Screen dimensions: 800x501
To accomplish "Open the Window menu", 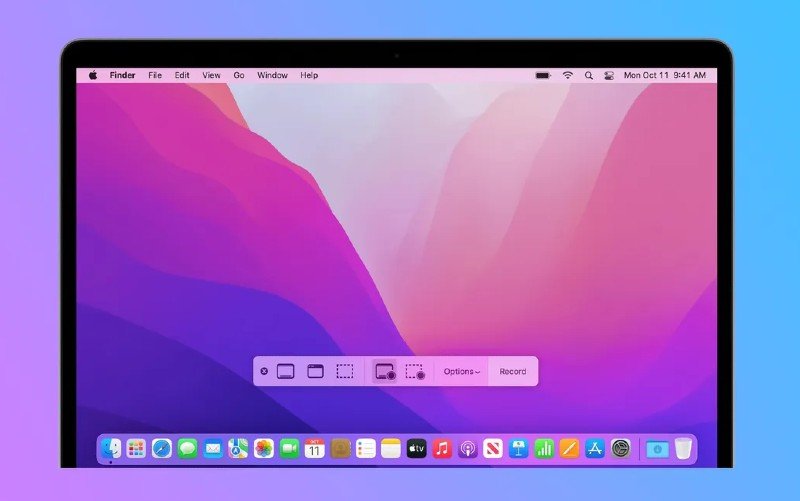I will pyautogui.click(x=272, y=75).
